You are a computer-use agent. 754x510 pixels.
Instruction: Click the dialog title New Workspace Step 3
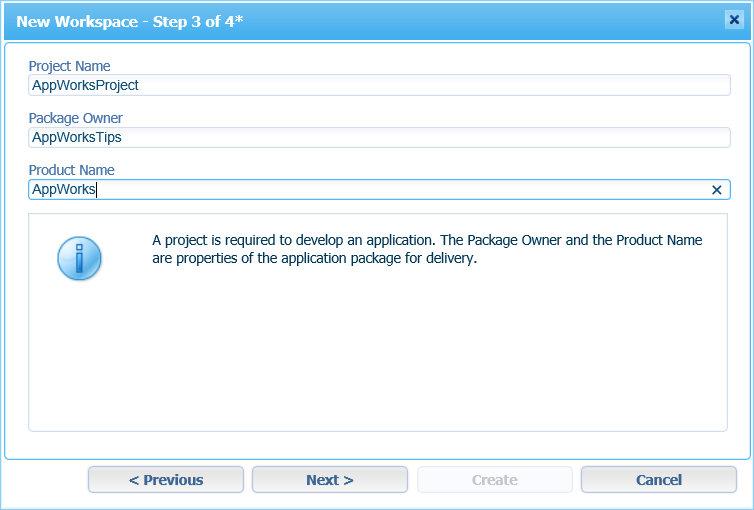click(x=130, y=22)
